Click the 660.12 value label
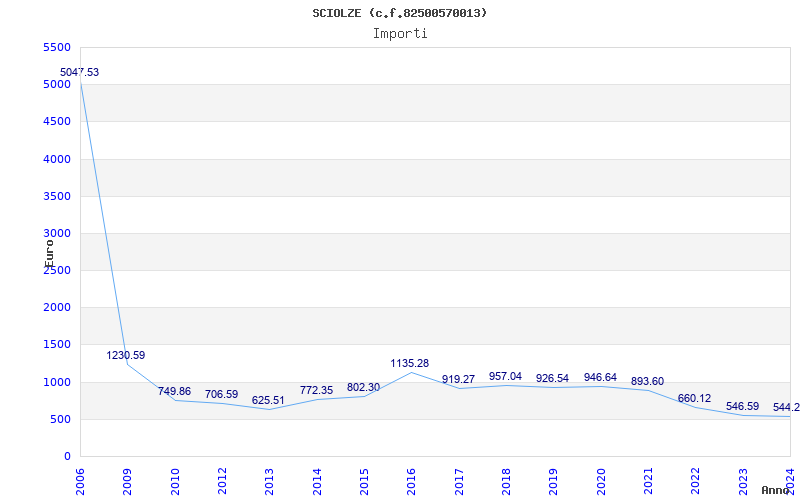Viewport: 800px width, 500px height. coord(694,398)
